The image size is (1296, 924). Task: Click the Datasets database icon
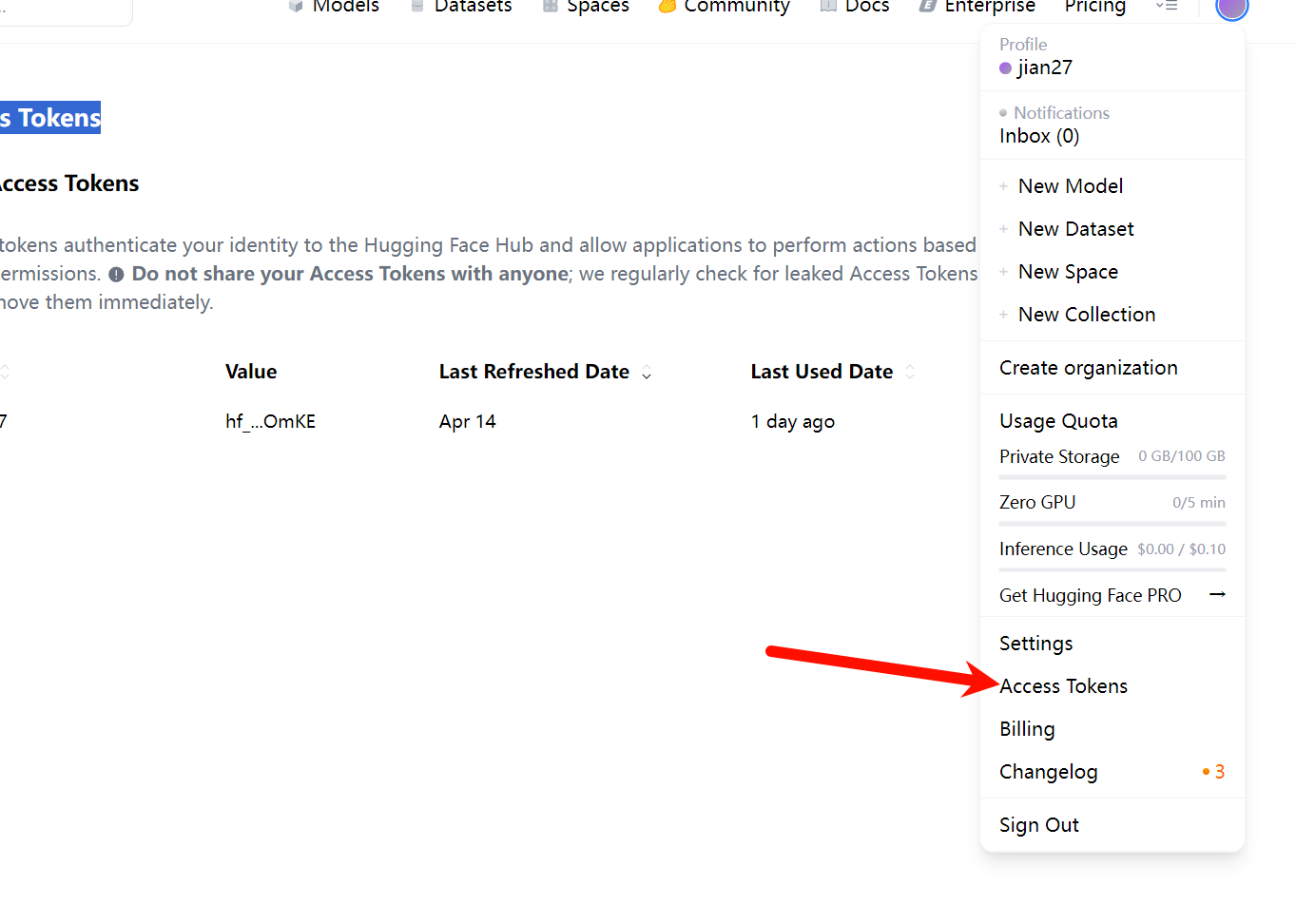pos(417,6)
